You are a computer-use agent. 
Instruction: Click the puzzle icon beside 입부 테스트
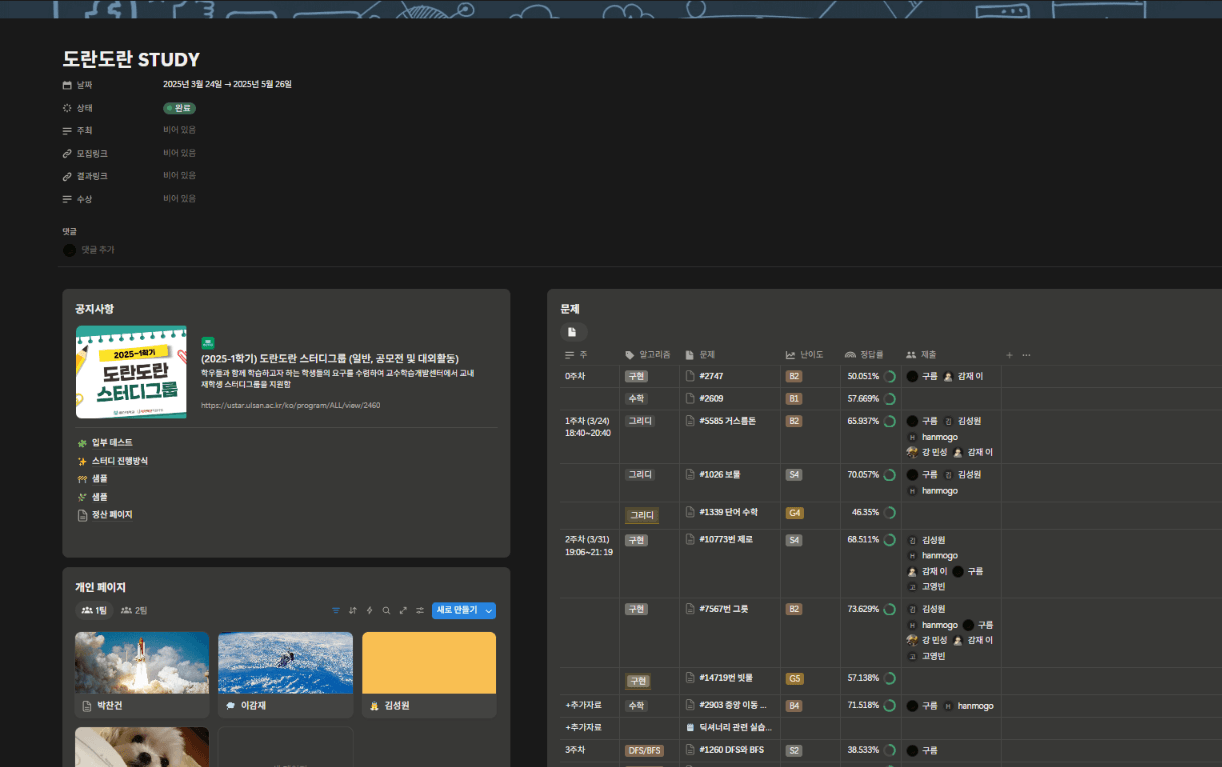(82, 443)
